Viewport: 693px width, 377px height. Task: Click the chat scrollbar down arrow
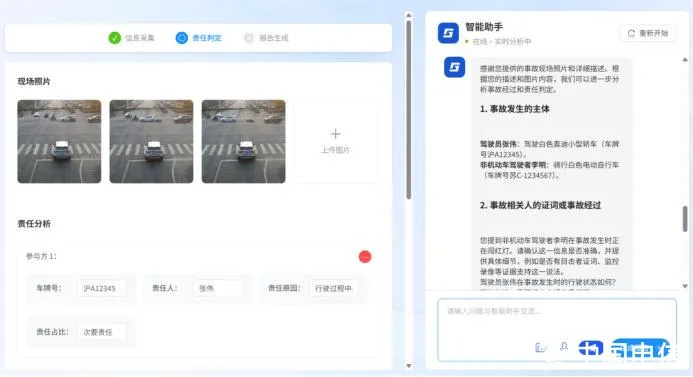click(x=685, y=286)
